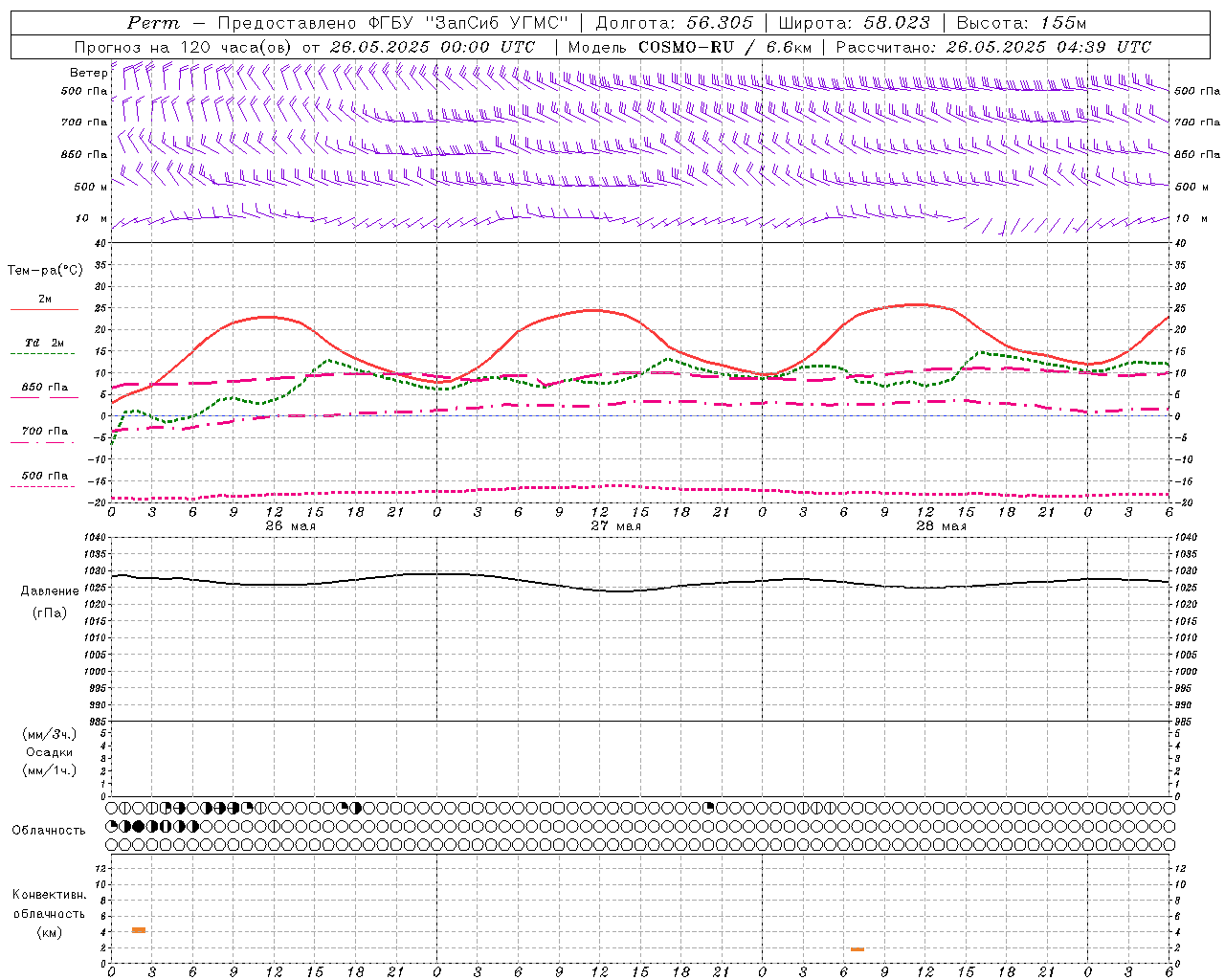The width and height of the screenshot is (1225, 980).
Task: Click the fully black cloud circle in middle row
Action: coord(139,826)
